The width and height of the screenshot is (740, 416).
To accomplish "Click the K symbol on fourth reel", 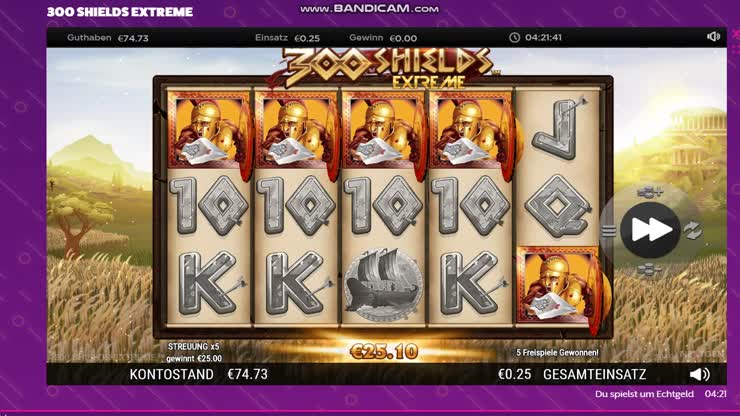I will (x=470, y=283).
